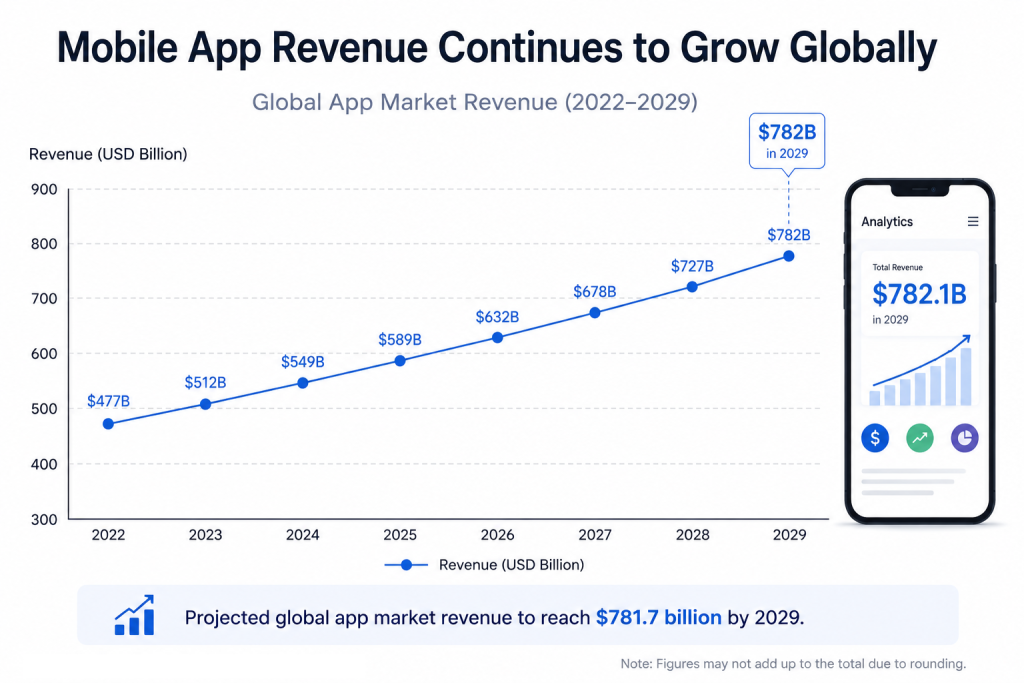Click the 'Analytics' title on phone screen
The image size is (1024, 683).
coord(887,222)
